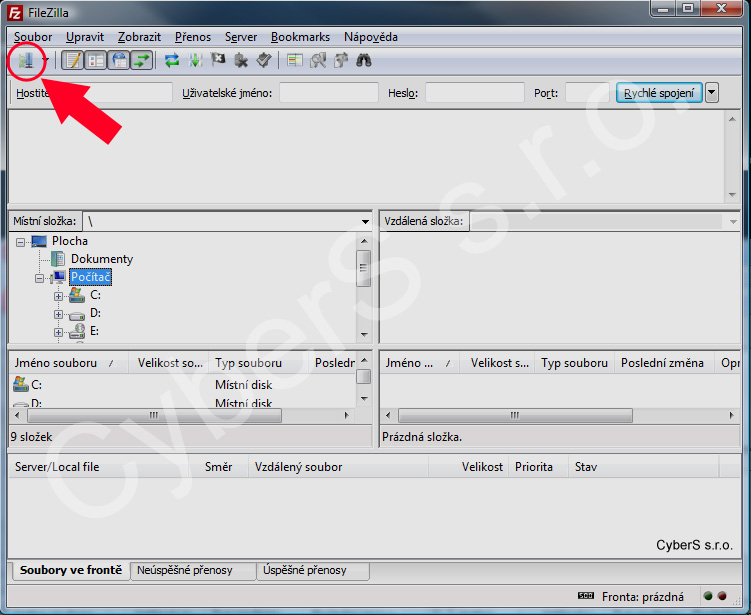Open the Nápověda menu

point(371,37)
